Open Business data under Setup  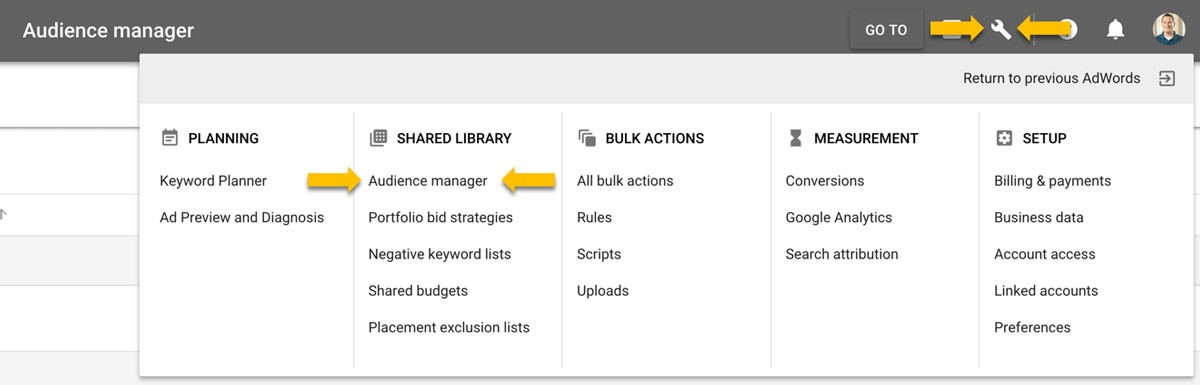pos(1039,217)
